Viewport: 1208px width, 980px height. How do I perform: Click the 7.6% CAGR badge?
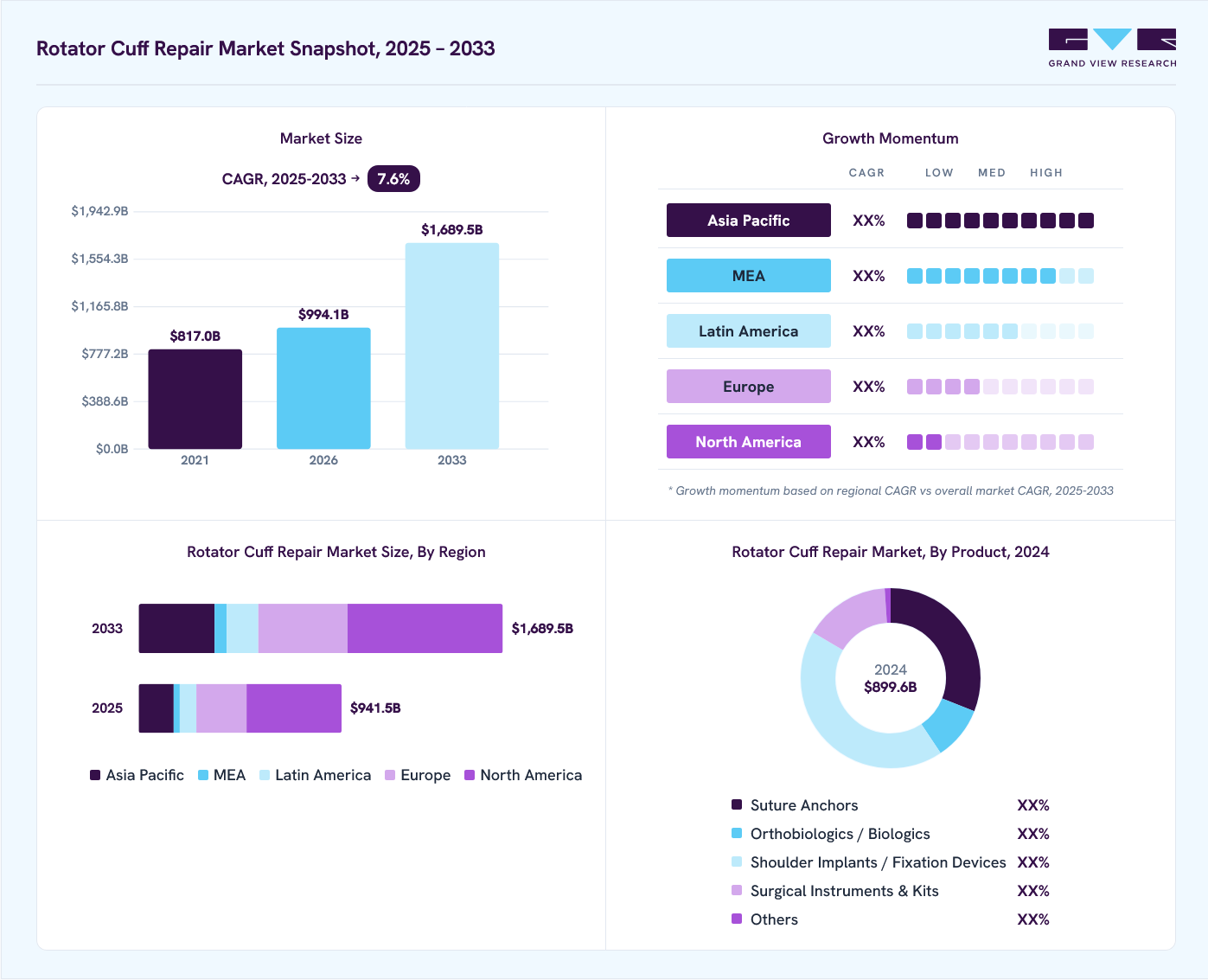[x=393, y=178]
